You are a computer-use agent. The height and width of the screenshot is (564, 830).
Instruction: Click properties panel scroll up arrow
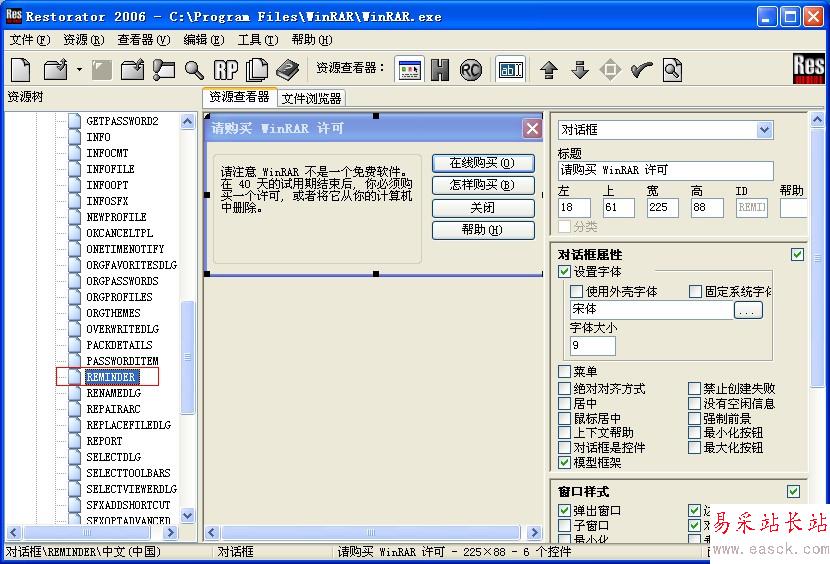coord(817,120)
